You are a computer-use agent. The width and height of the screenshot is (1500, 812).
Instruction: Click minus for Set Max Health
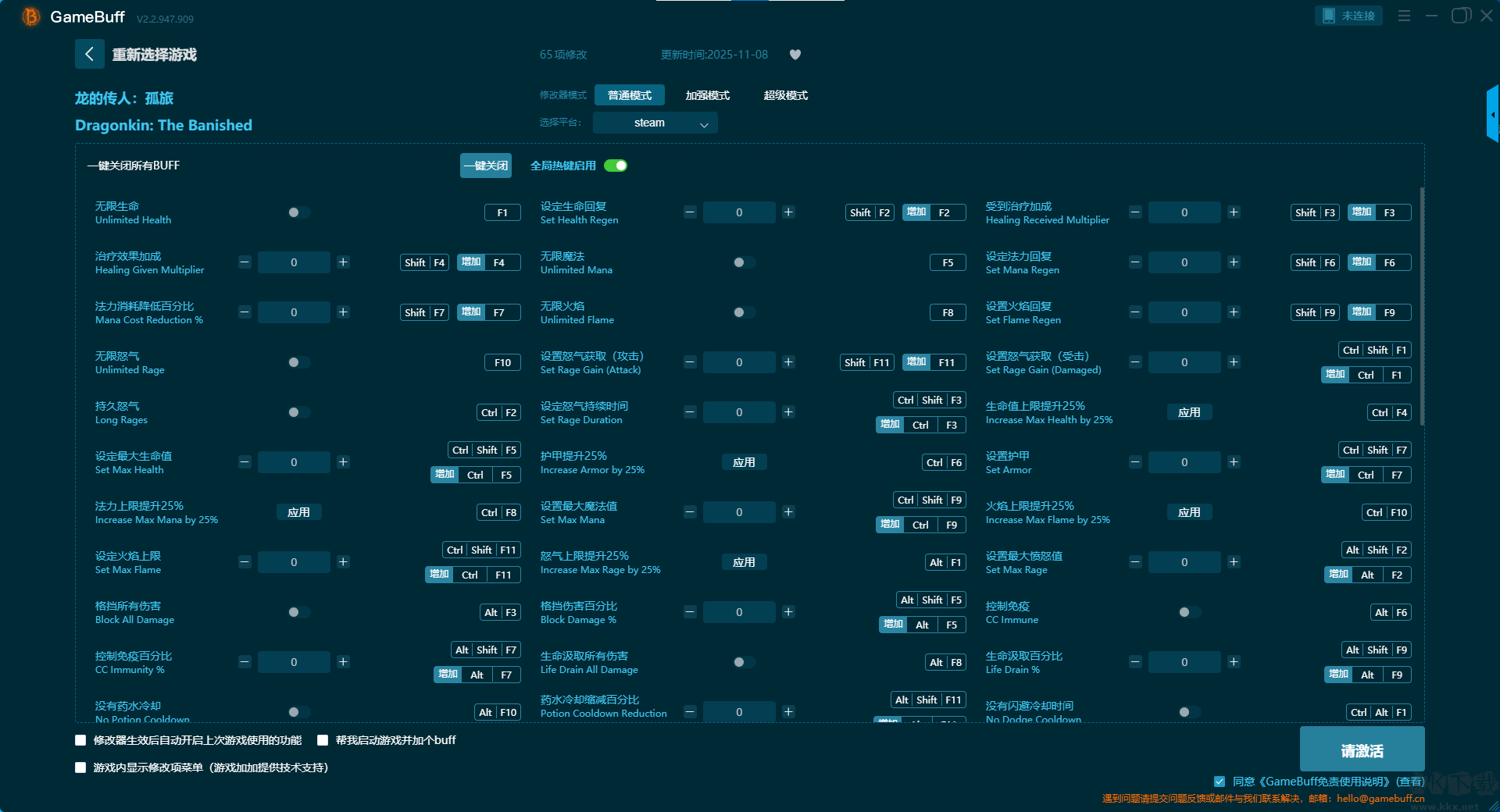click(x=245, y=462)
